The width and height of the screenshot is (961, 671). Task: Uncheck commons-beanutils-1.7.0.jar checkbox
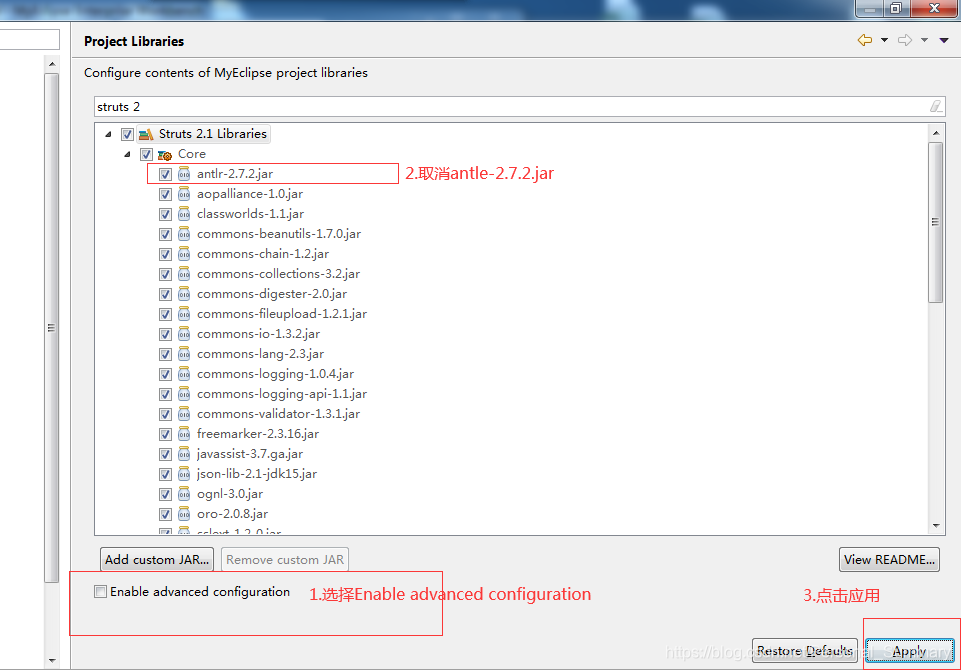coord(165,234)
